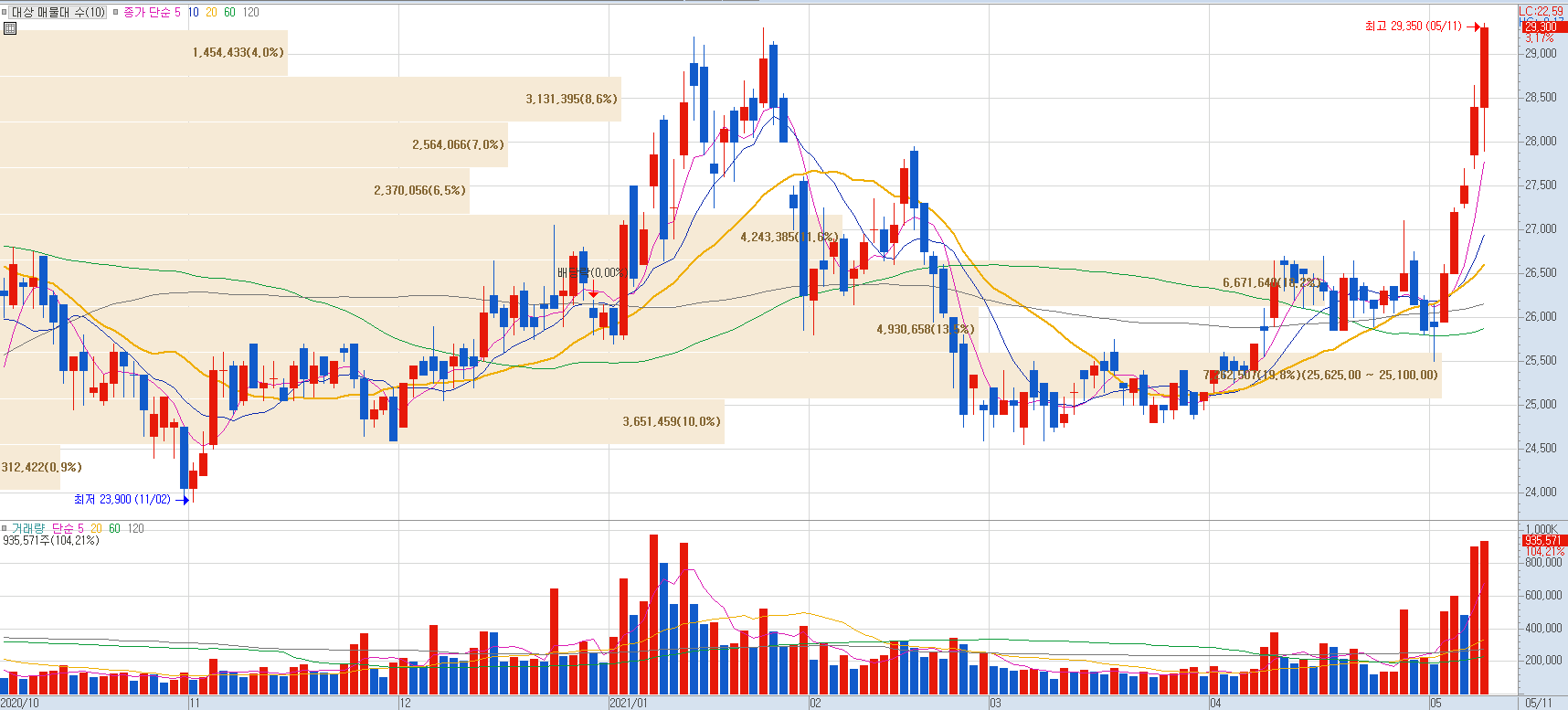Click the 3,131,395(8.6%) volume profile bar
1568x710 pixels.
[x=311, y=99]
